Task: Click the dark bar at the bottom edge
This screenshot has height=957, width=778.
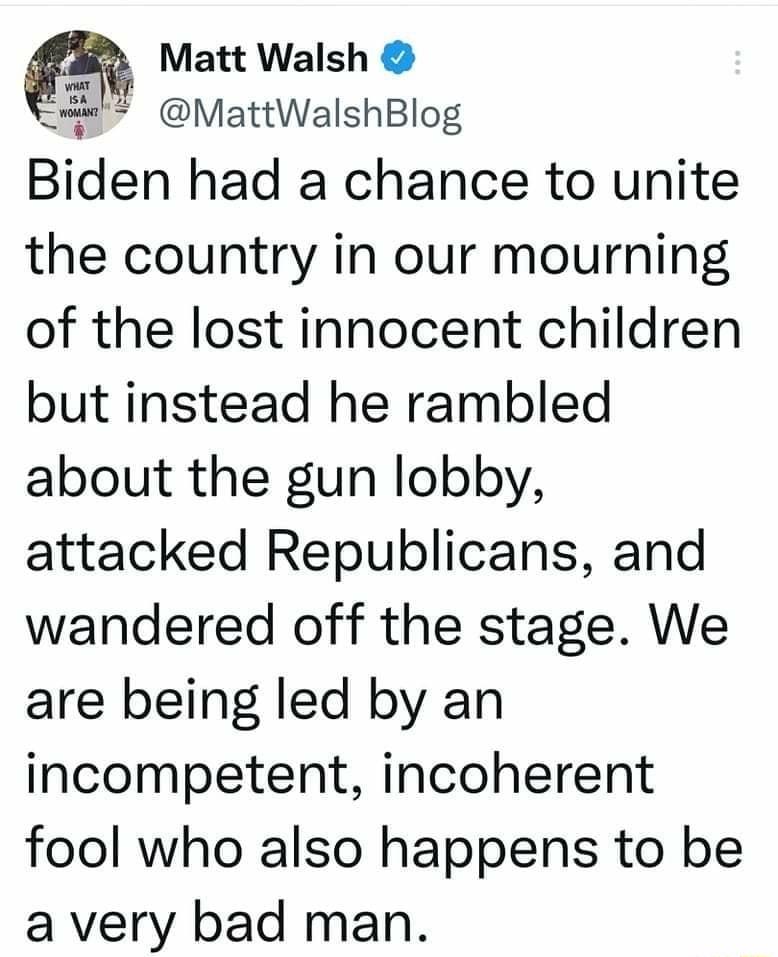Action: 389,953
